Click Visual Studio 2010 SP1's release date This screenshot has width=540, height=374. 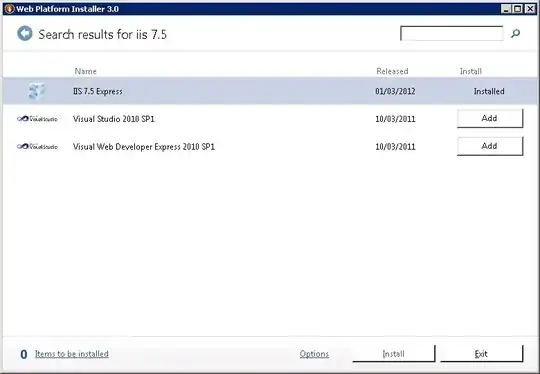coord(395,119)
